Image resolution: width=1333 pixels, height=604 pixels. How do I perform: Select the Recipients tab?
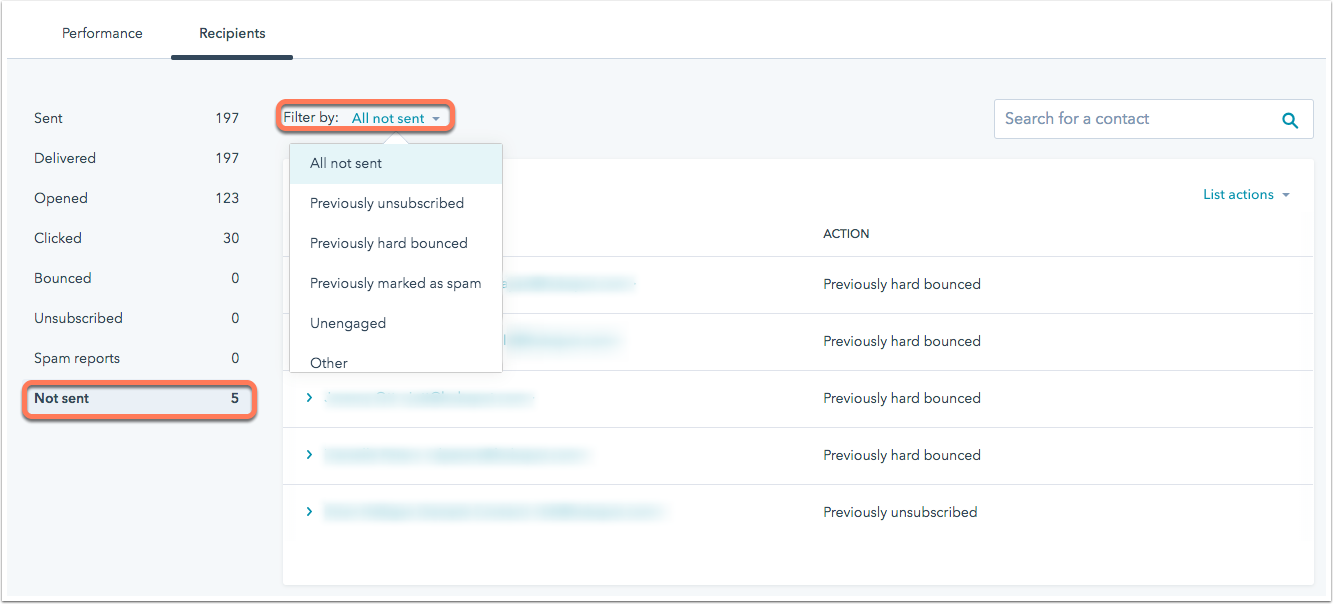tap(231, 33)
